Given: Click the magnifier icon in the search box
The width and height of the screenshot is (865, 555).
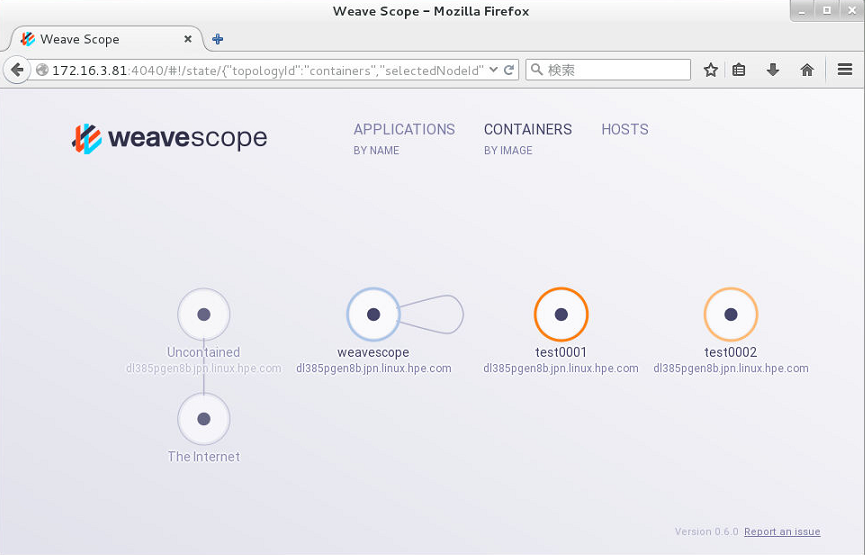Looking at the screenshot, I should pyautogui.click(x=536, y=70).
